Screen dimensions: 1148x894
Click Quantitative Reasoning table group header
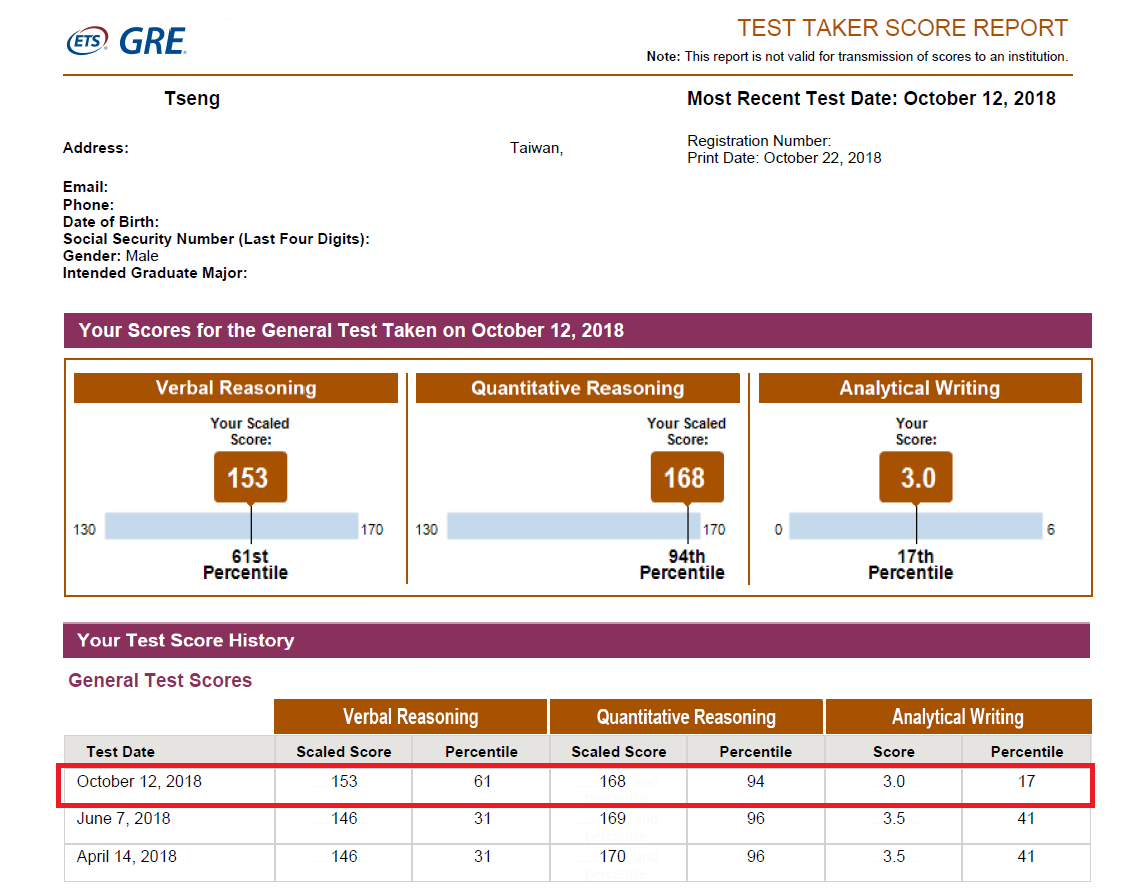click(x=686, y=717)
